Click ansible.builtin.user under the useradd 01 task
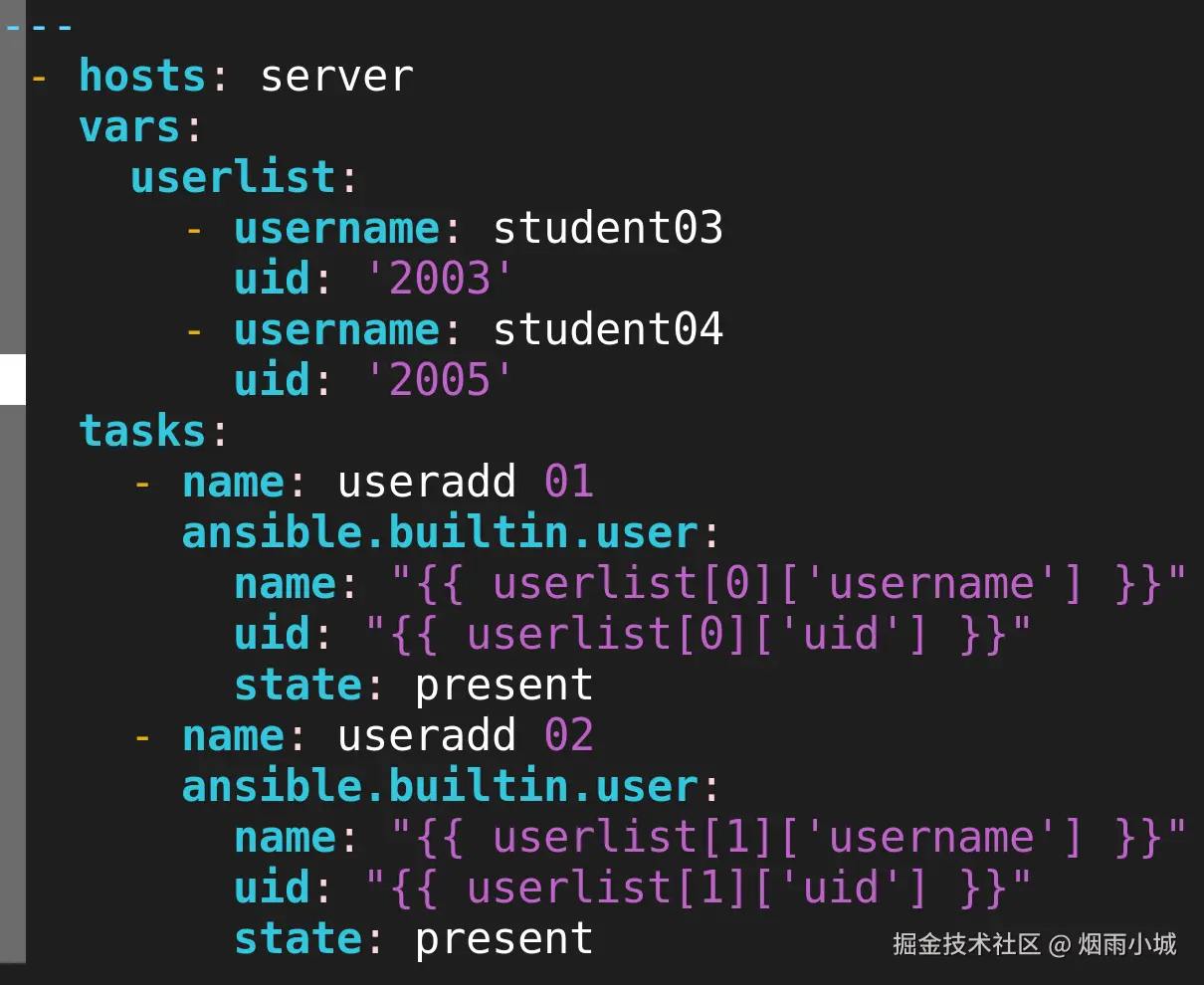This screenshot has width=1204, height=985. 440,533
